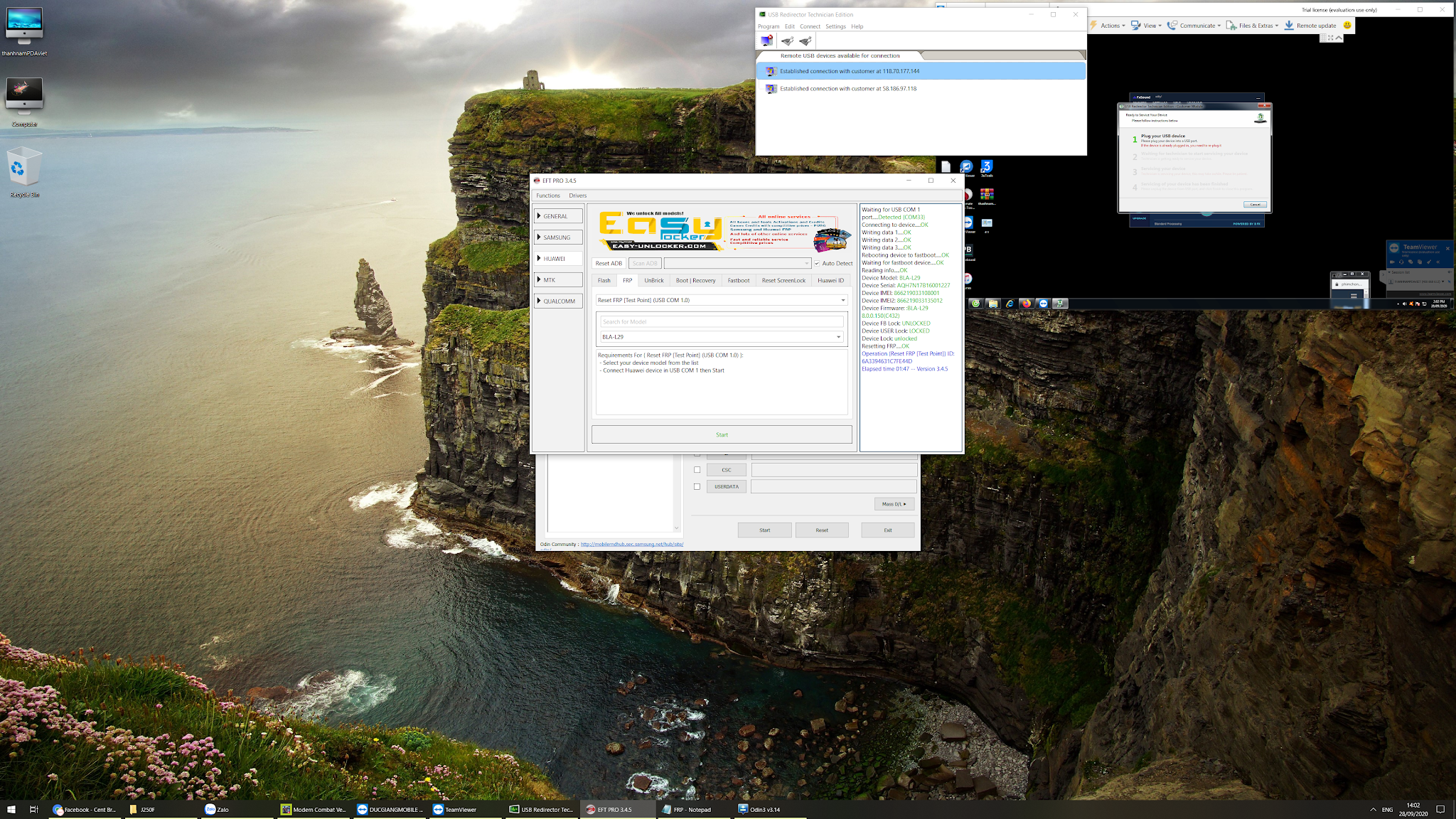The height and width of the screenshot is (819, 1456).
Task: Tick the USERDATA checkbox in Odin
Action: 697,487
